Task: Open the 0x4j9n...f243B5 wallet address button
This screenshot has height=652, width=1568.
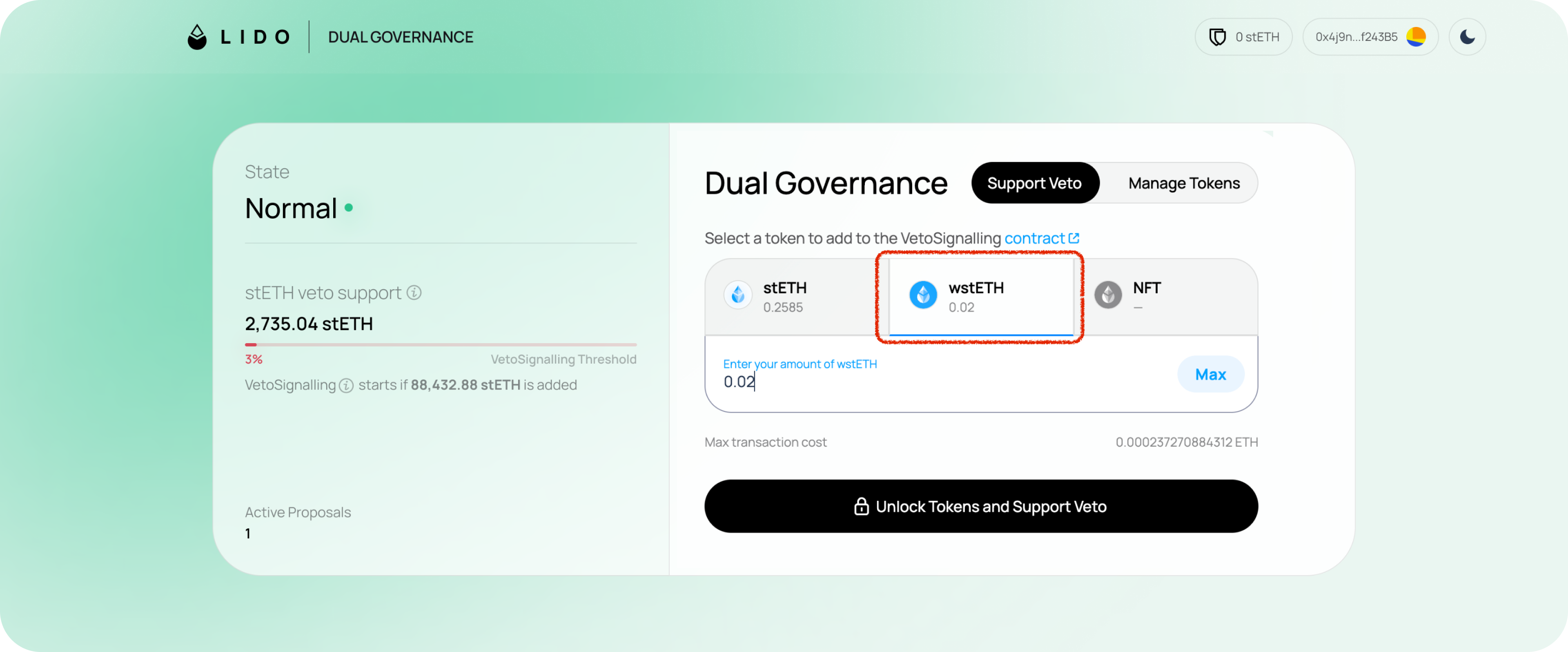Action: point(1370,37)
